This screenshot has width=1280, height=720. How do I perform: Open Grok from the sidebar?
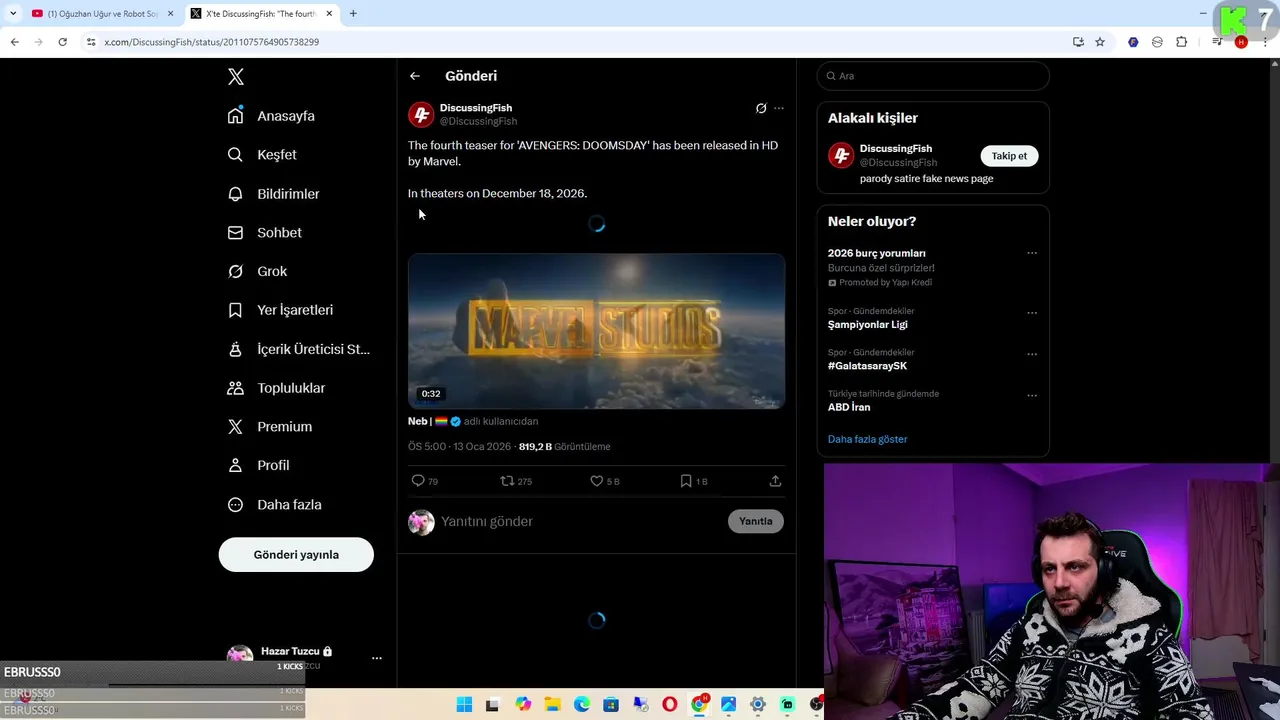click(x=258, y=271)
